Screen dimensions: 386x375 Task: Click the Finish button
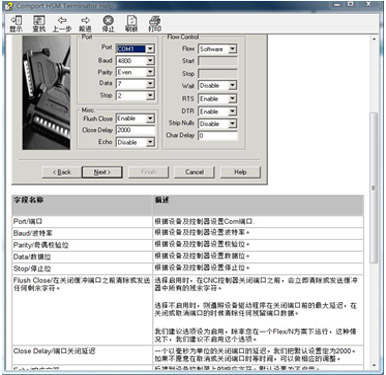tap(148, 172)
